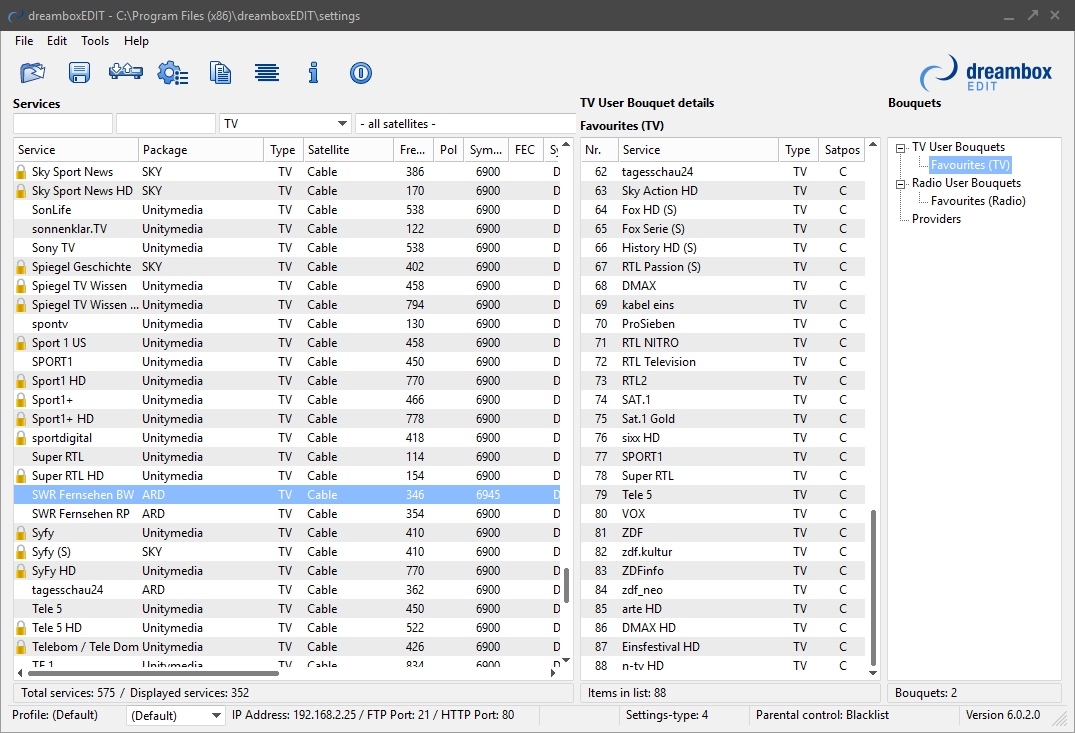This screenshot has width=1075, height=733.
Task: Click the open settings folder icon
Action: pos(33,72)
